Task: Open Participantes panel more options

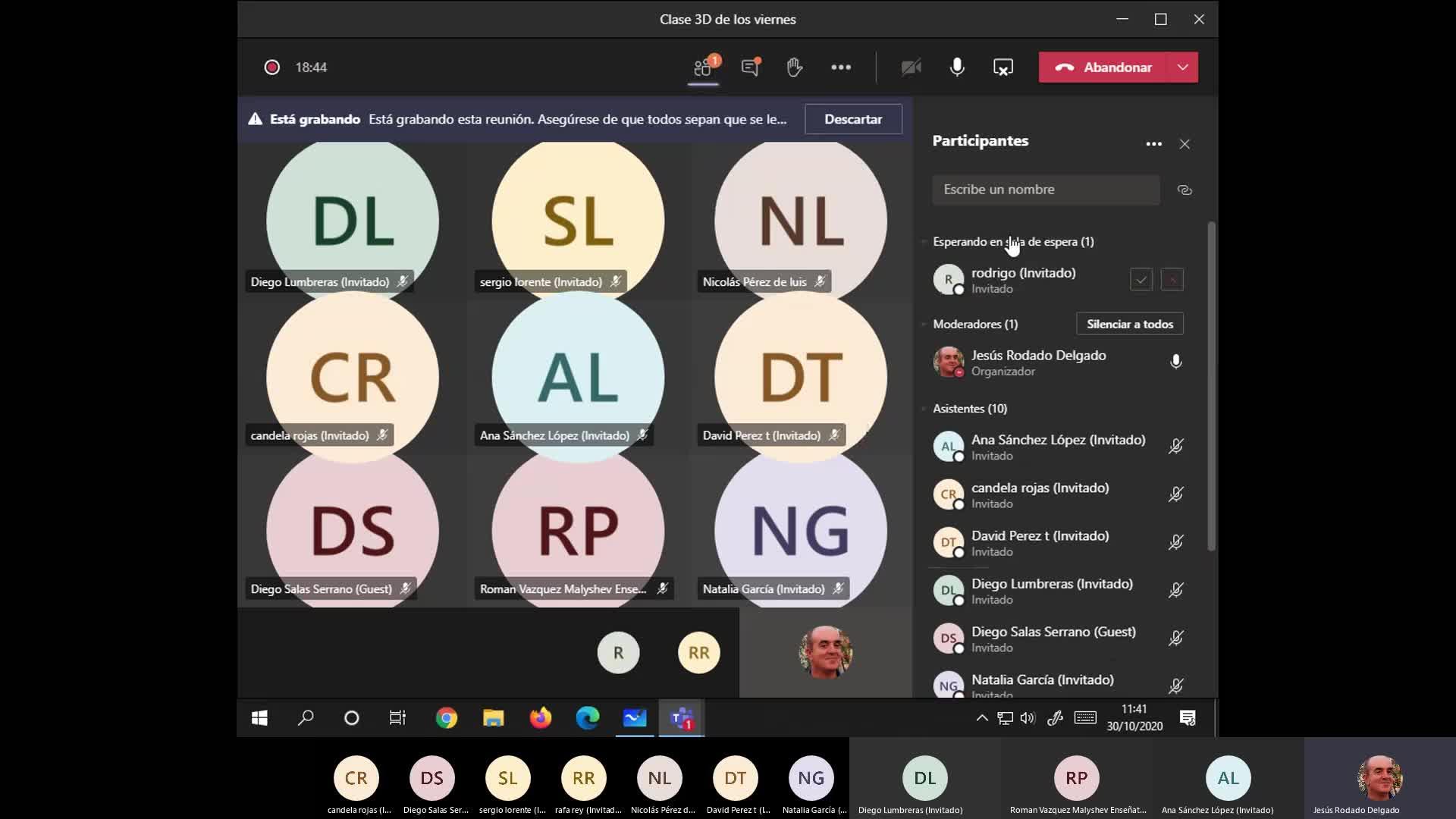Action: pos(1153,144)
